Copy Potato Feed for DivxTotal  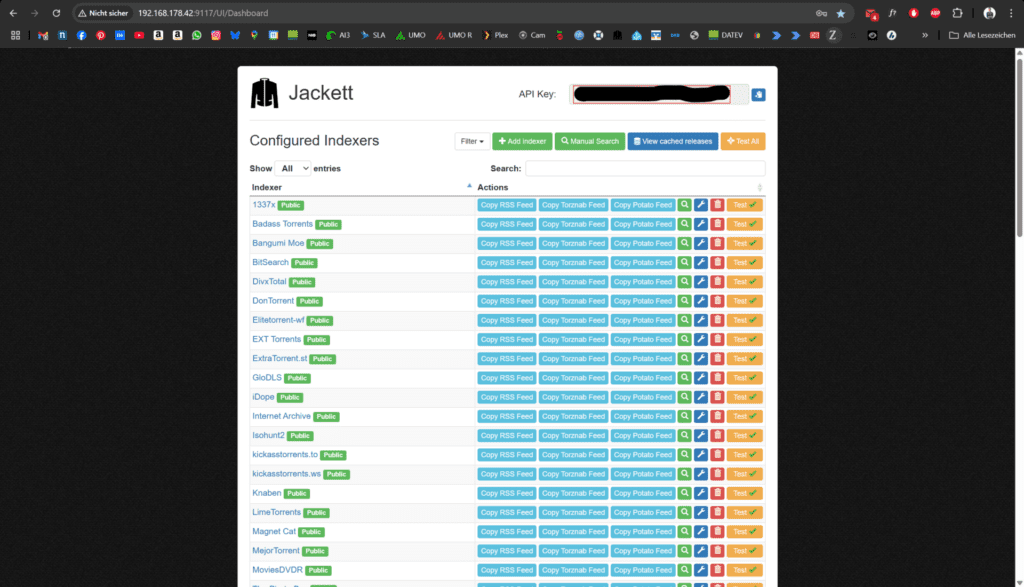click(x=643, y=282)
